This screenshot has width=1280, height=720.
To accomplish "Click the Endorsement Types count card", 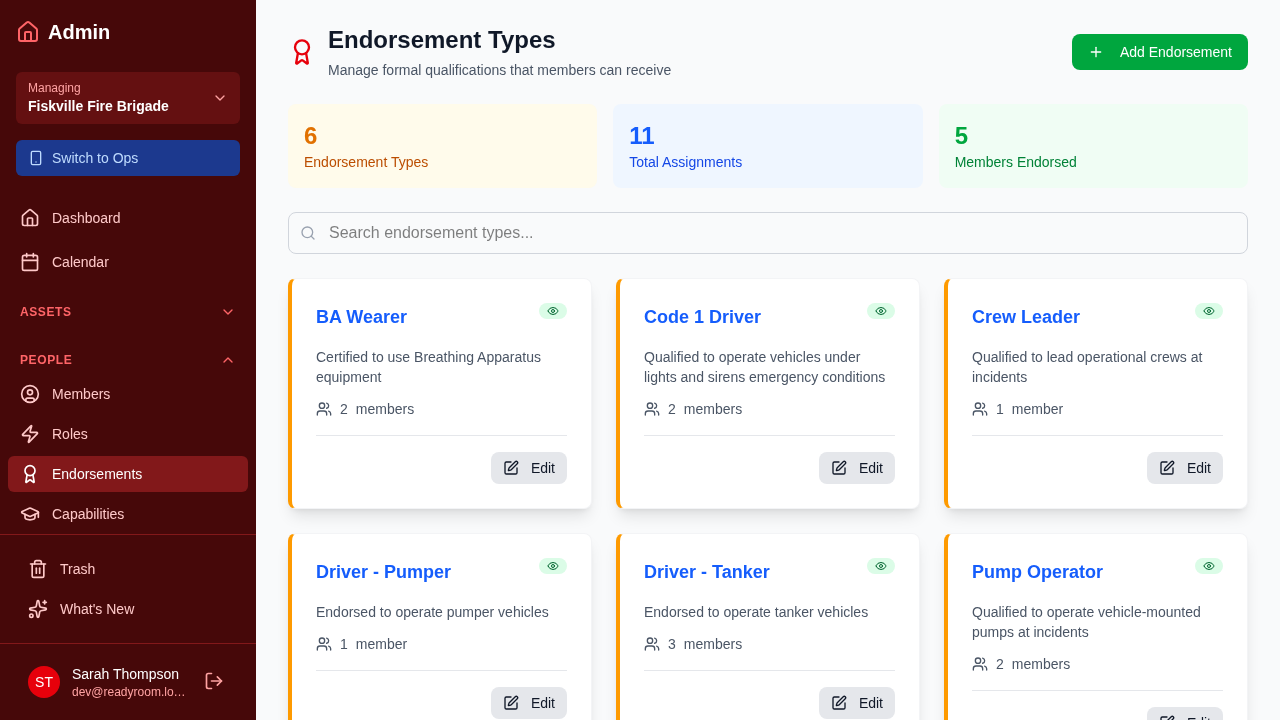I will 443,146.
